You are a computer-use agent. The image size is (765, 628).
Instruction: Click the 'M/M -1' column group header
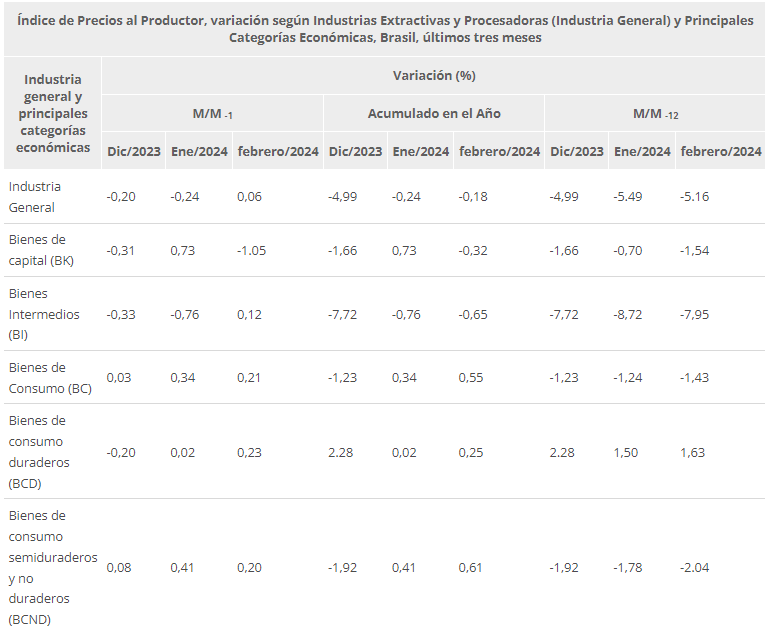212,113
